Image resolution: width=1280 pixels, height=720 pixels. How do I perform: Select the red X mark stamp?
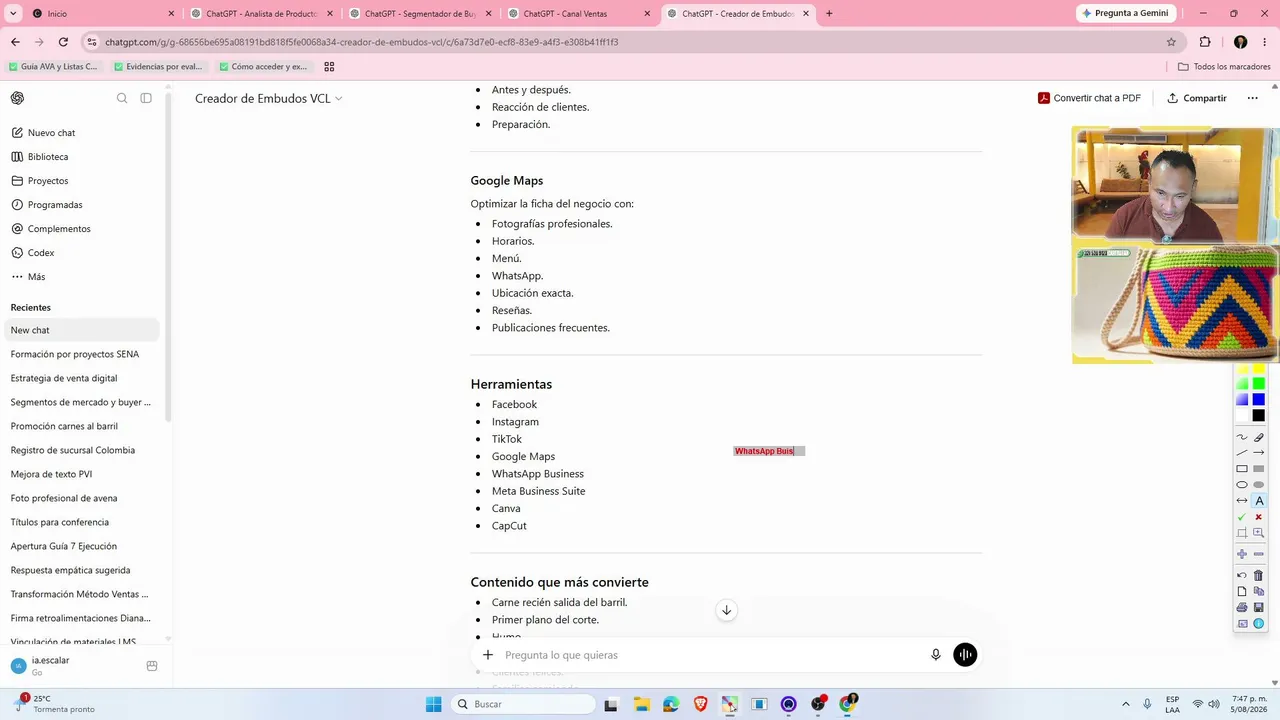(1259, 517)
